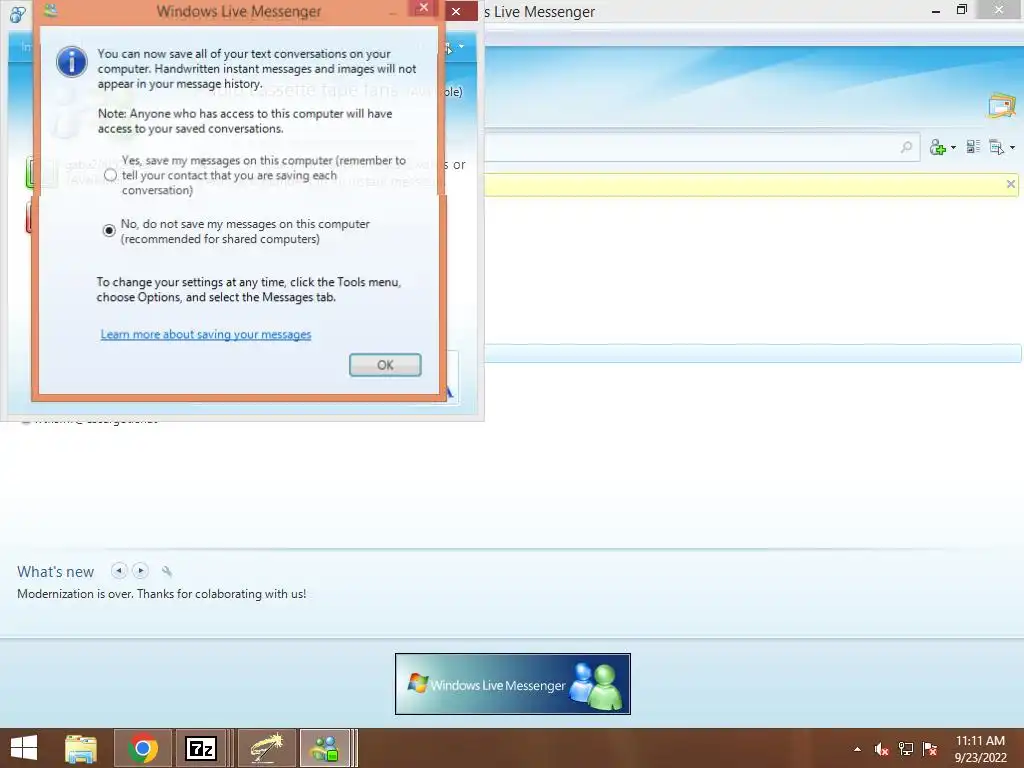Click the Windows Live Messenger banner
The image size is (1024, 768).
[513, 684]
